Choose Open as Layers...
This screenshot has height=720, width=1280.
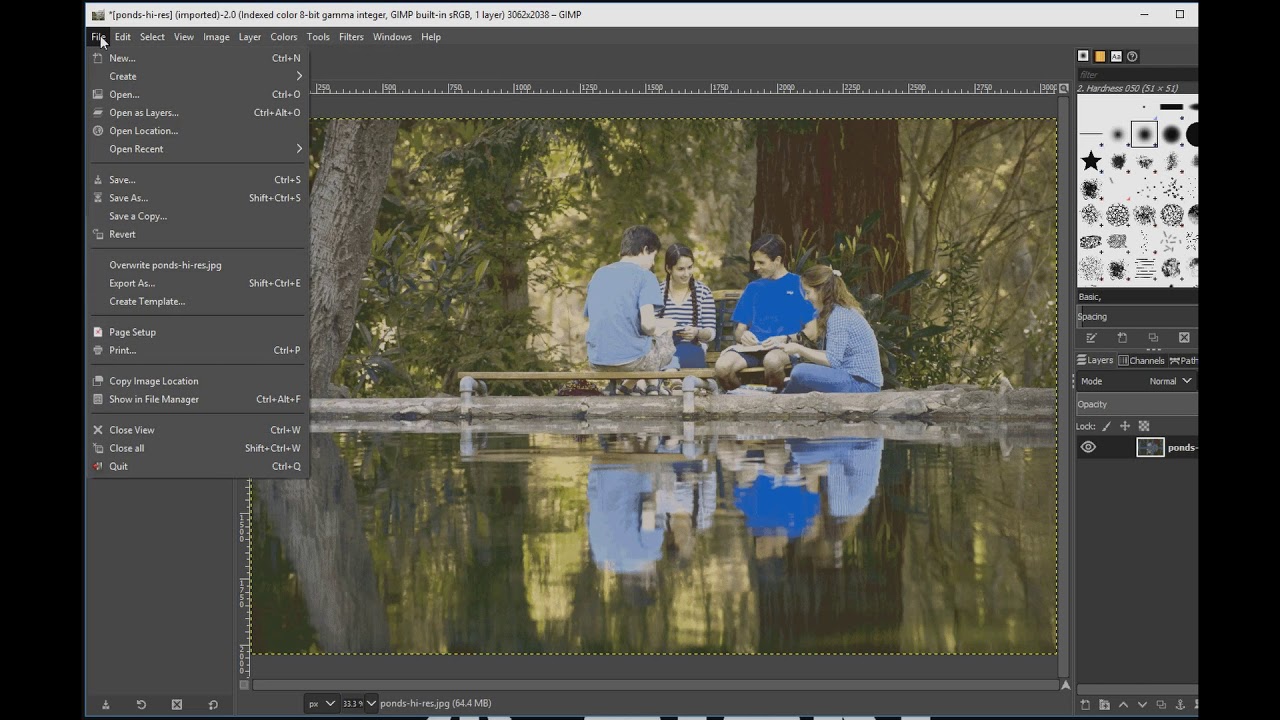(198, 113)
